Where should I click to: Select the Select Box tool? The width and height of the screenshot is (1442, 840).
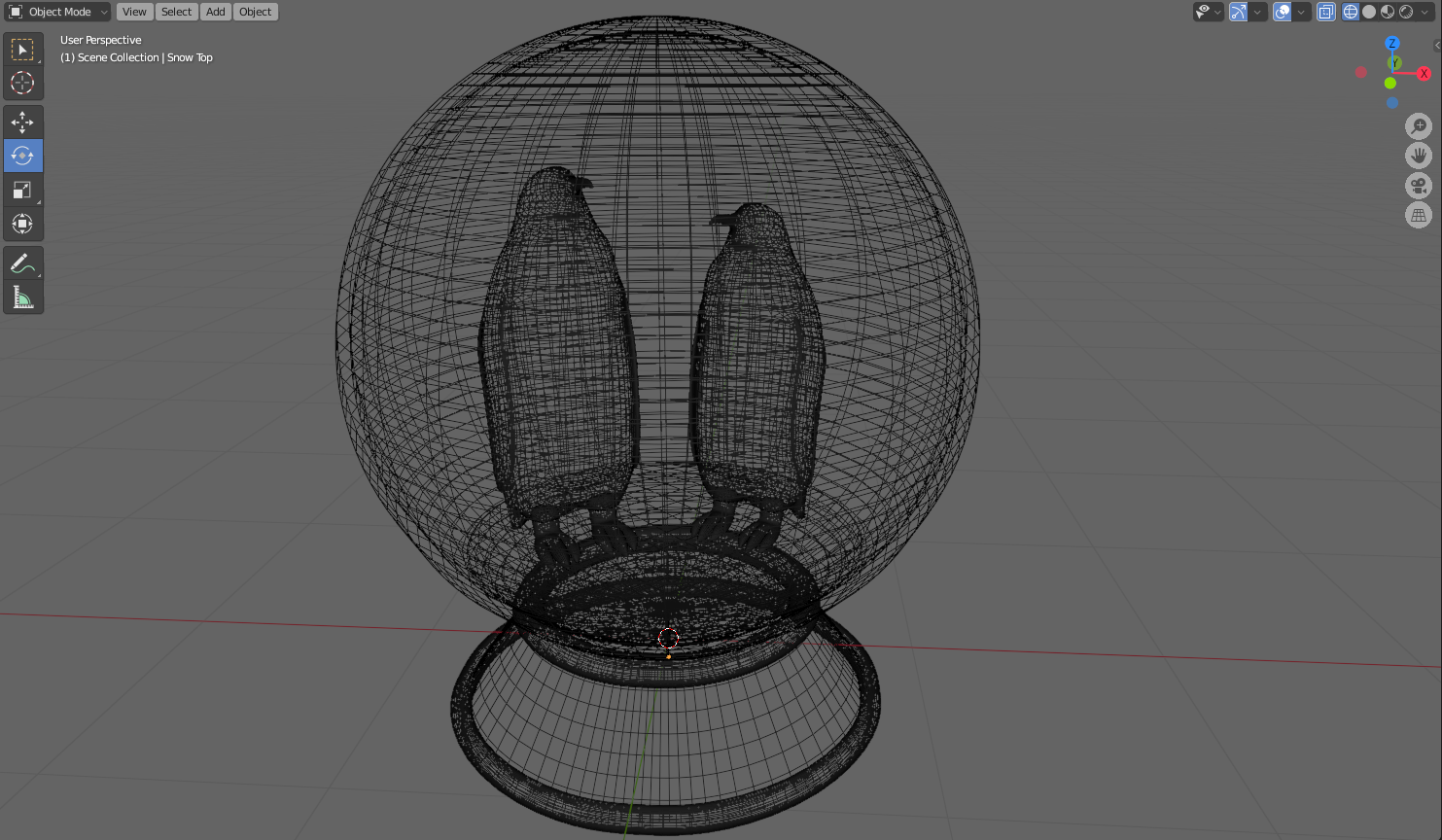point(22,50)
